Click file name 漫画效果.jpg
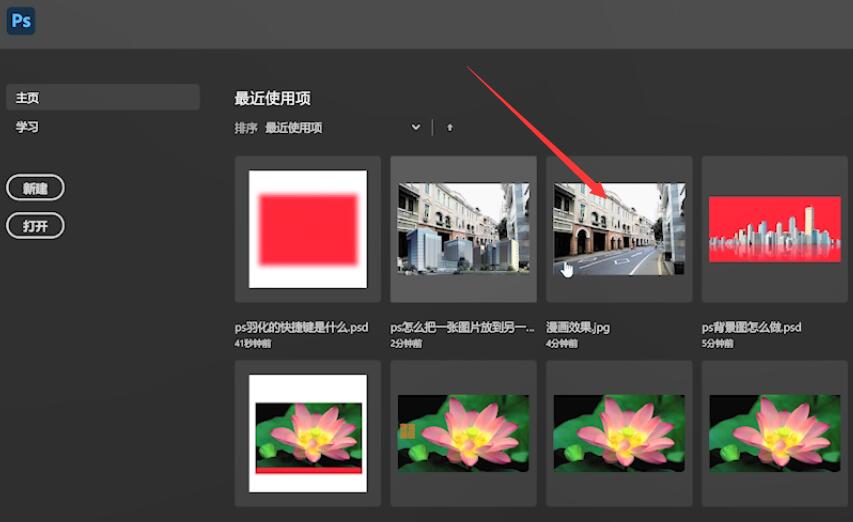The image size is (853, 522). point(578,327)
